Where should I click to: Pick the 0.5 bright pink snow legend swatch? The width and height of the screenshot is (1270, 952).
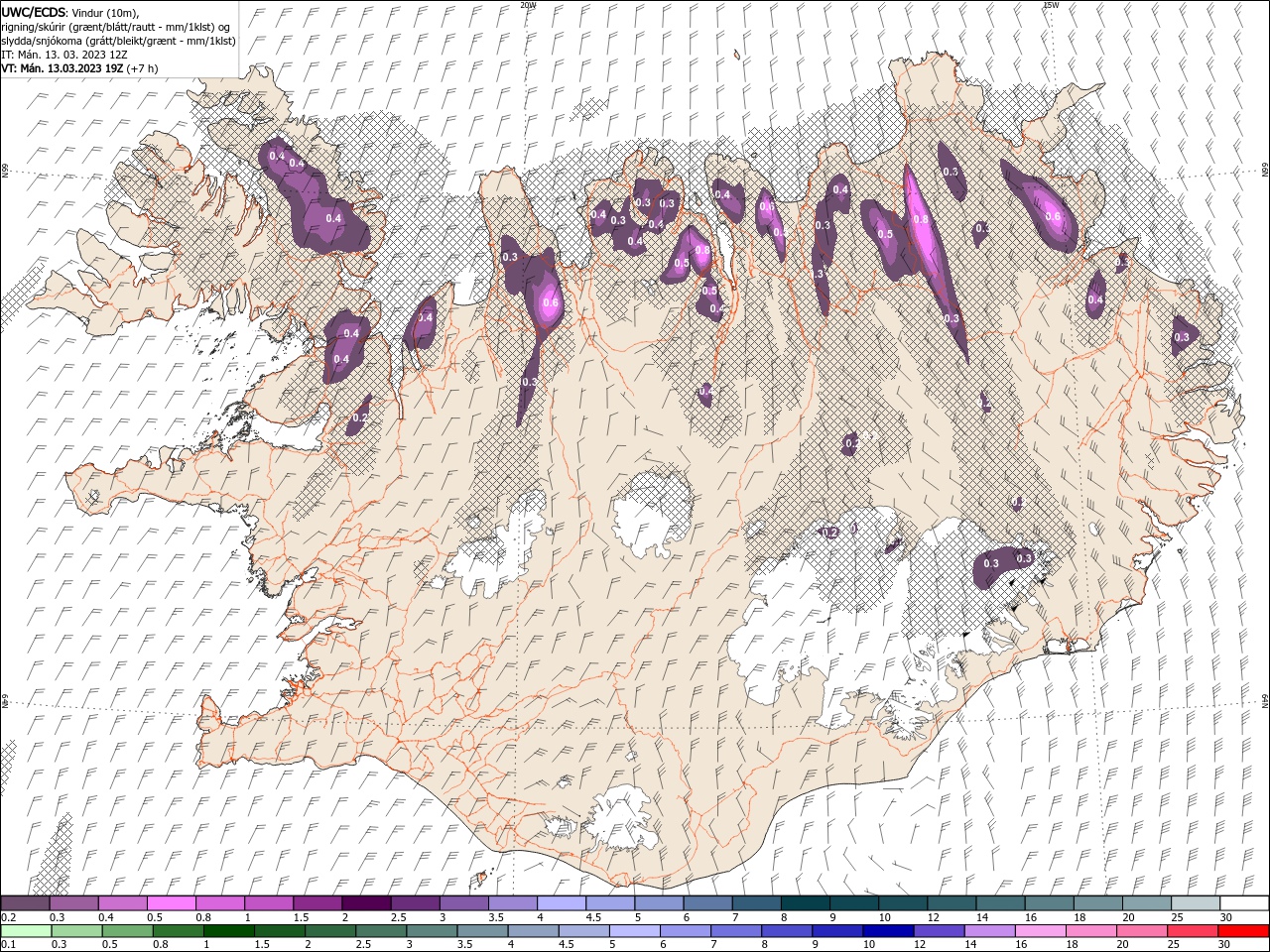(x=171, y=903)
